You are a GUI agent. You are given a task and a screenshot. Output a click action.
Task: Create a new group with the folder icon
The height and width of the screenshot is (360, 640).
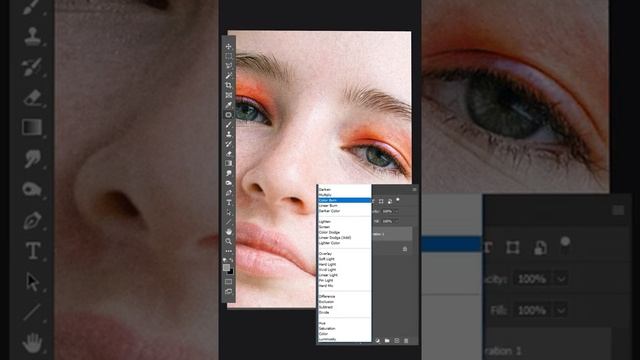pos(387,340)
